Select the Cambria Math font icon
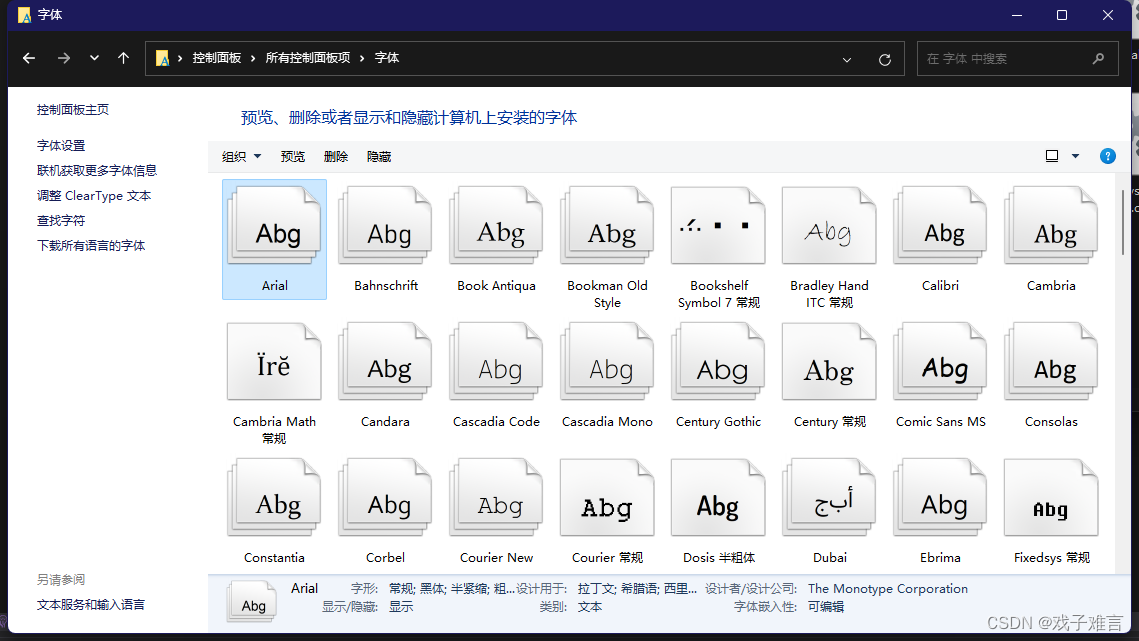1139x641 pixels. pyautogui.click(x=275, y=362)
